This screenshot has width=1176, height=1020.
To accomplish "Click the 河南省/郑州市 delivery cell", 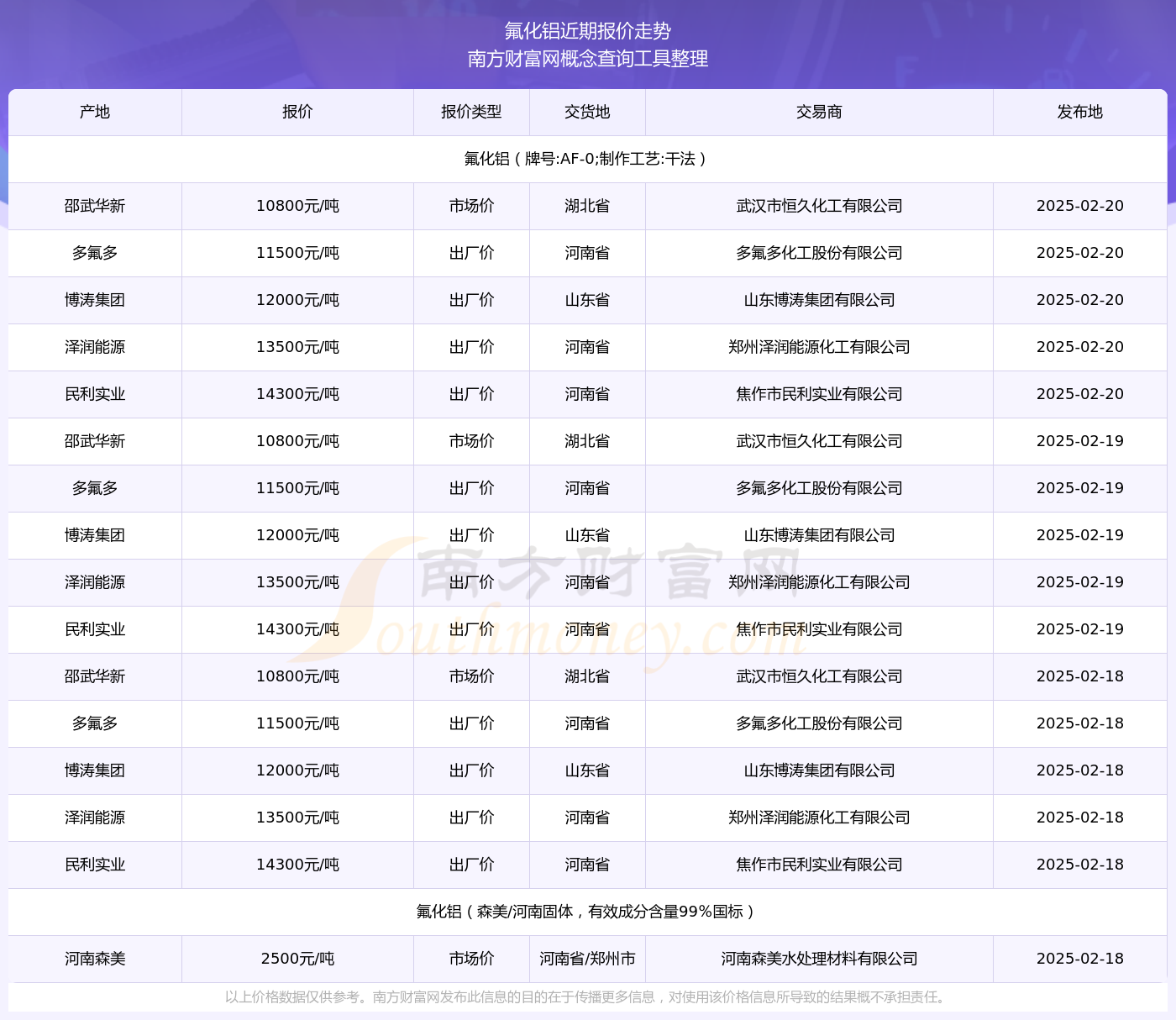I will click(587, 959).
